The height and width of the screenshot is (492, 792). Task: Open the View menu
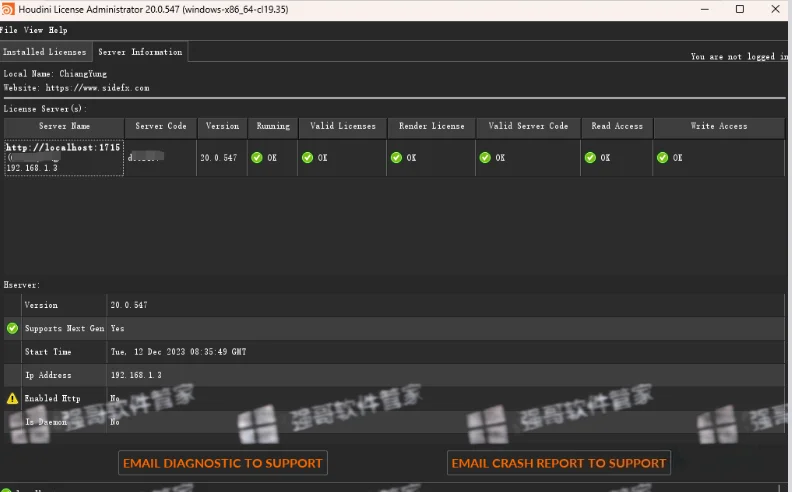click(33, 30)
